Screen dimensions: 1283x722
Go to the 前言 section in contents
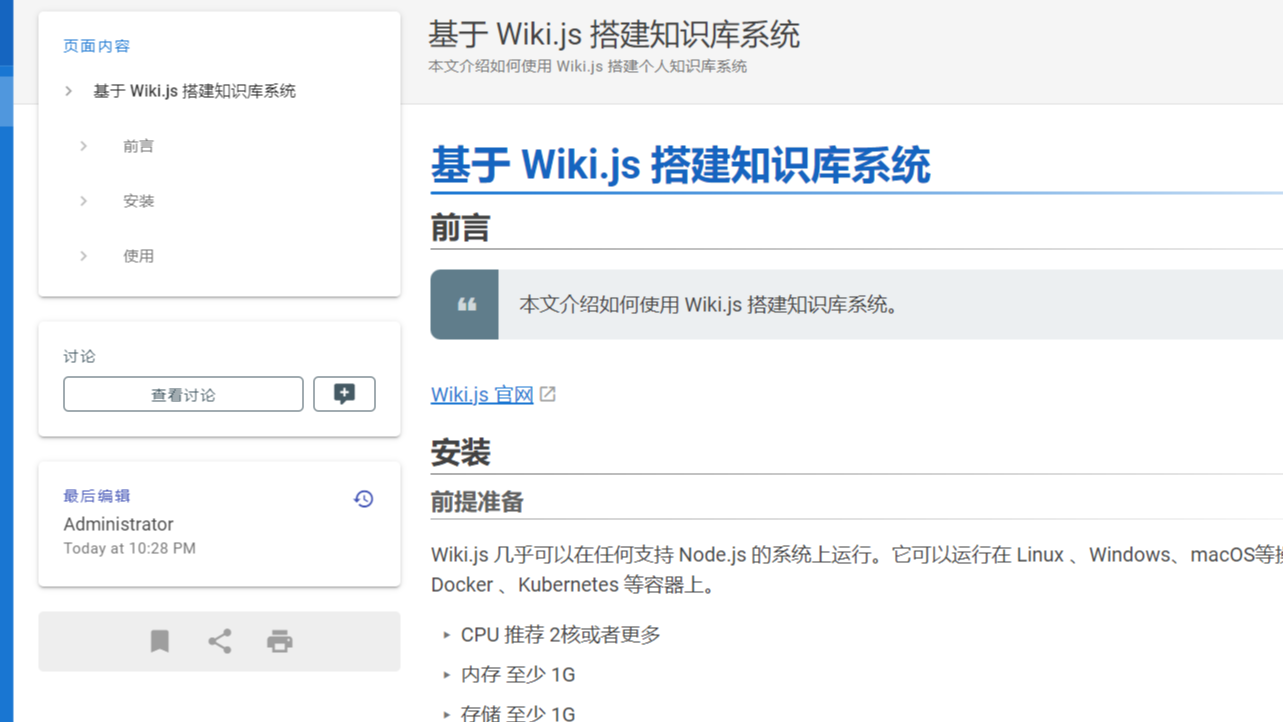pos(138,146)
